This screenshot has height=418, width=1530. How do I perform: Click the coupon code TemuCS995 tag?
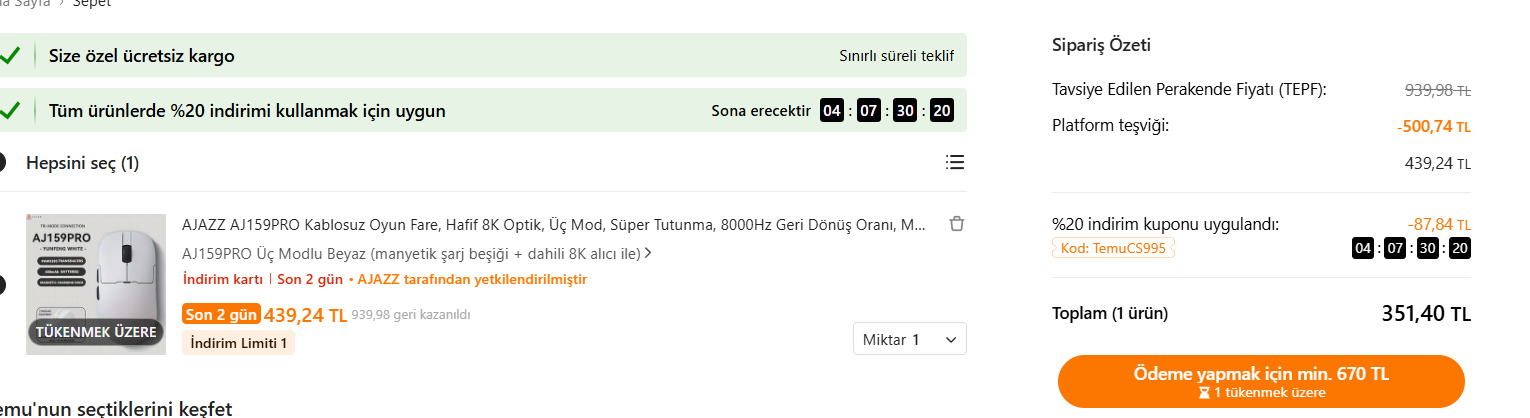1113,248
